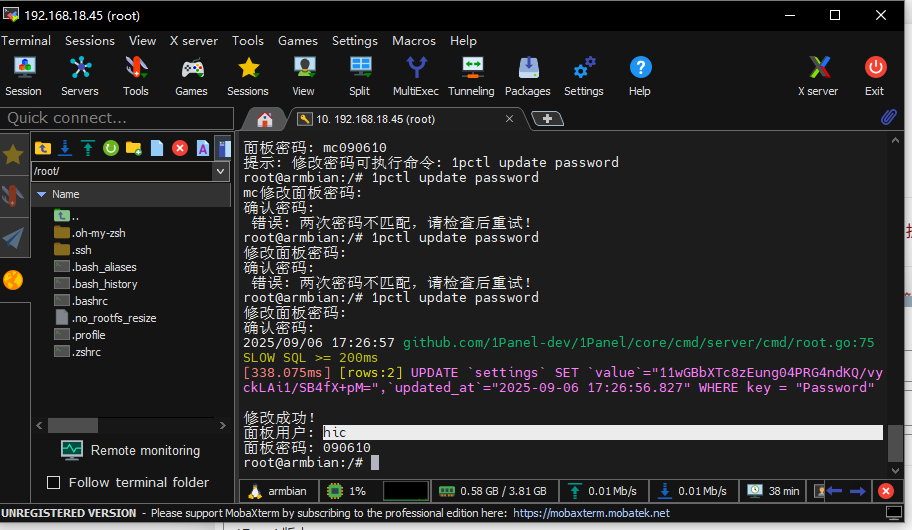Click the status bar right arrow button
The width and height of the screenshot is (912, 530).
coord(858,491)
